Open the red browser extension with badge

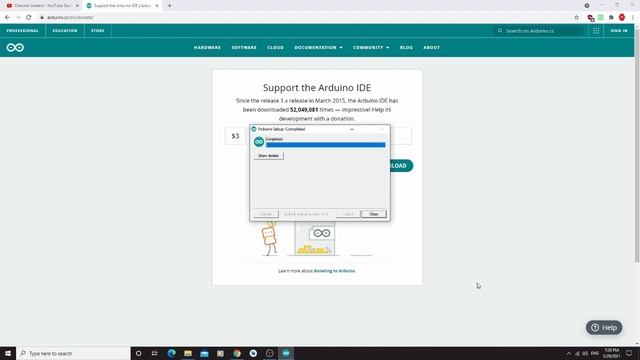[590, 18]
